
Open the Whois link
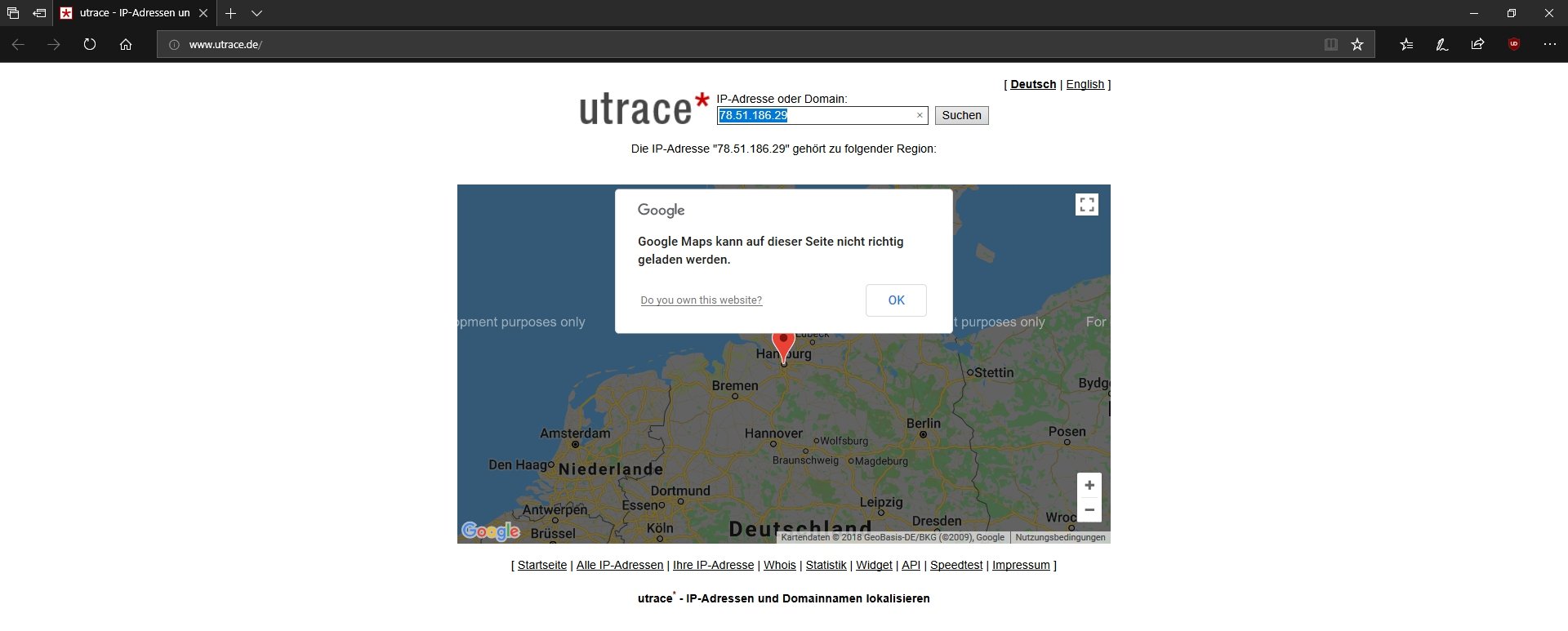pos(780,565)
